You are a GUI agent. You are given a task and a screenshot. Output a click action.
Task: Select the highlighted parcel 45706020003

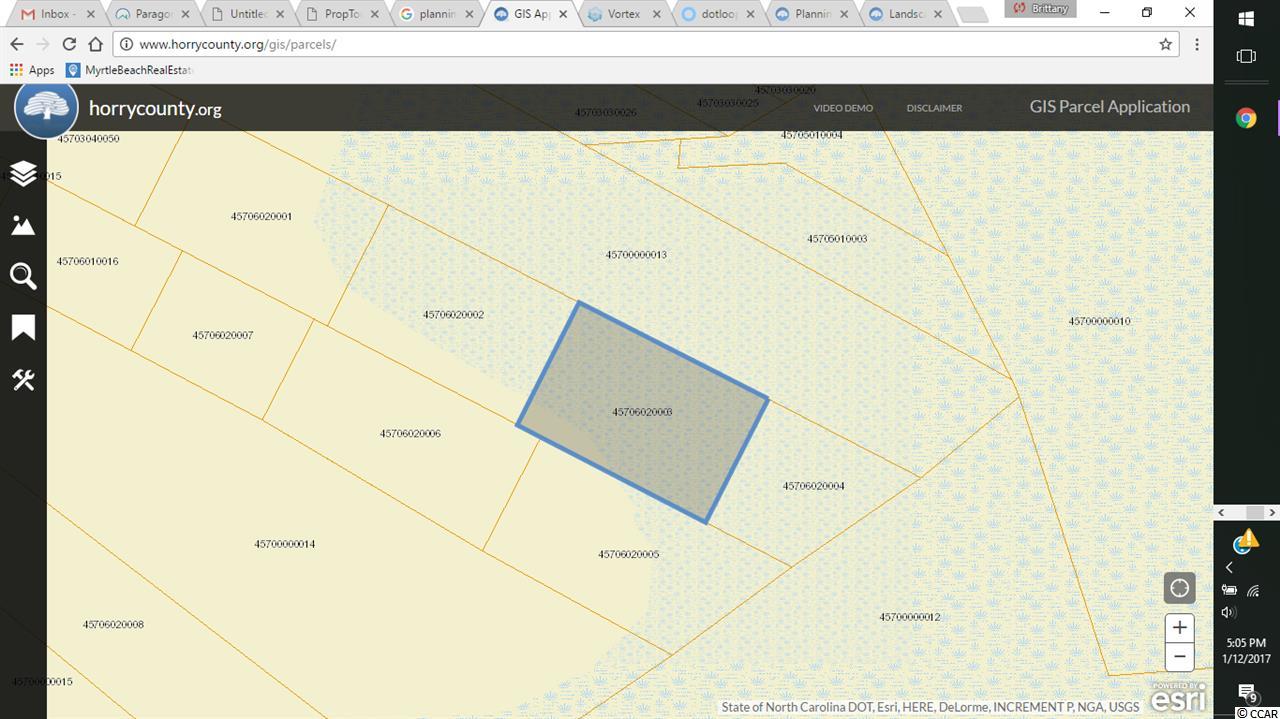coord(642,412)
